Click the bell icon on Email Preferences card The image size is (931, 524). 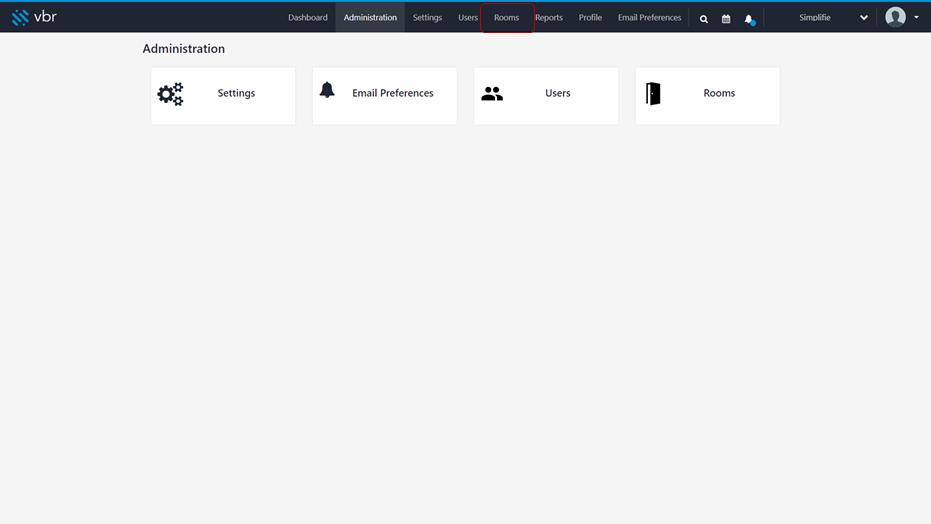327,90
